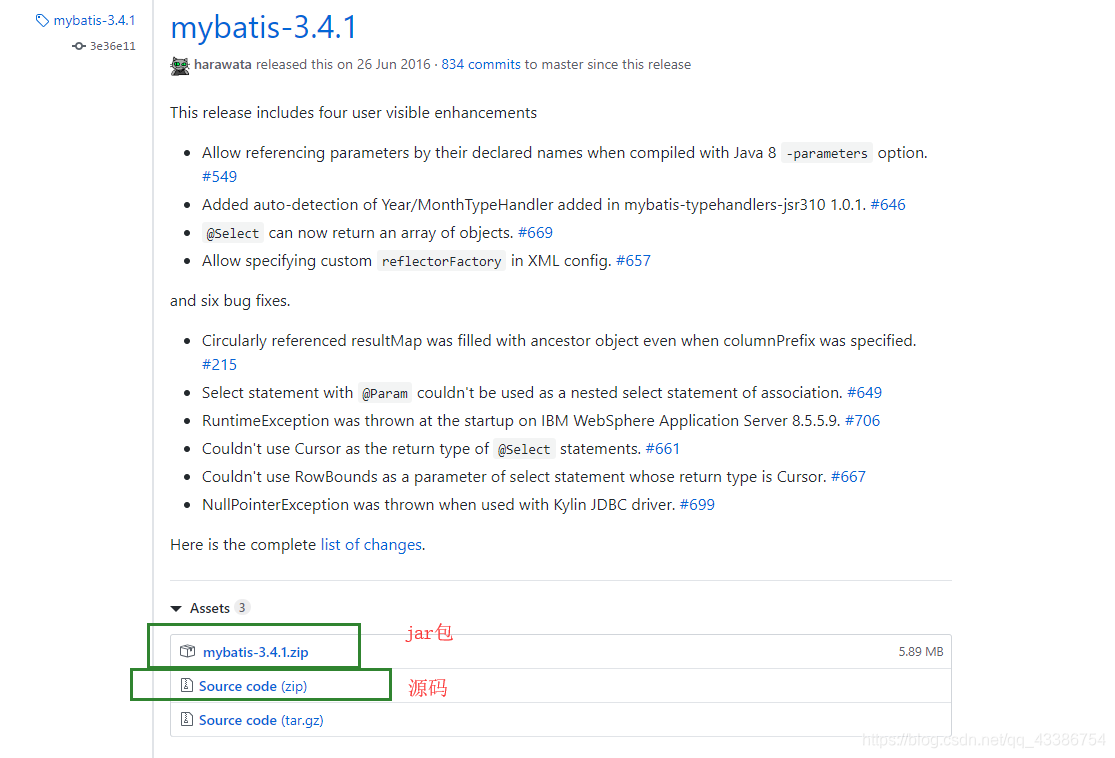Download mybatis-3.4.1.zip
Screen dimensions: 1115x758
point(256,652)
